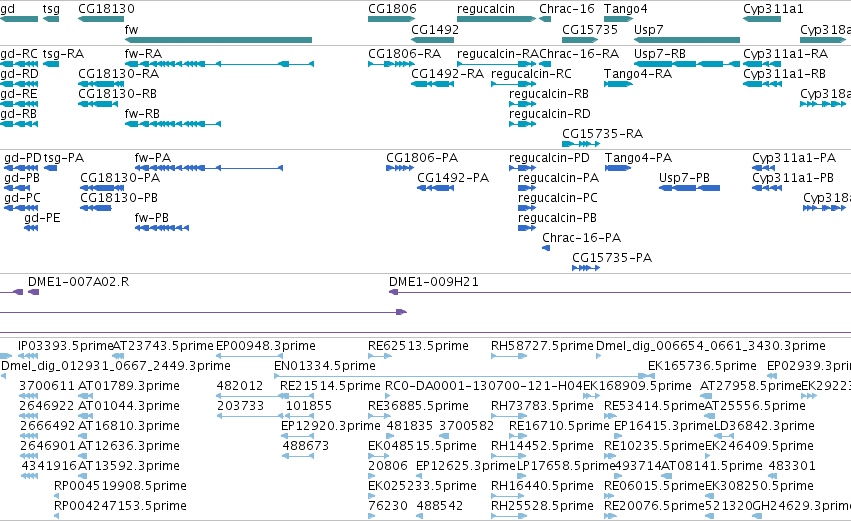Click the Usp7 gene bar in the gene track

point(687,40)
